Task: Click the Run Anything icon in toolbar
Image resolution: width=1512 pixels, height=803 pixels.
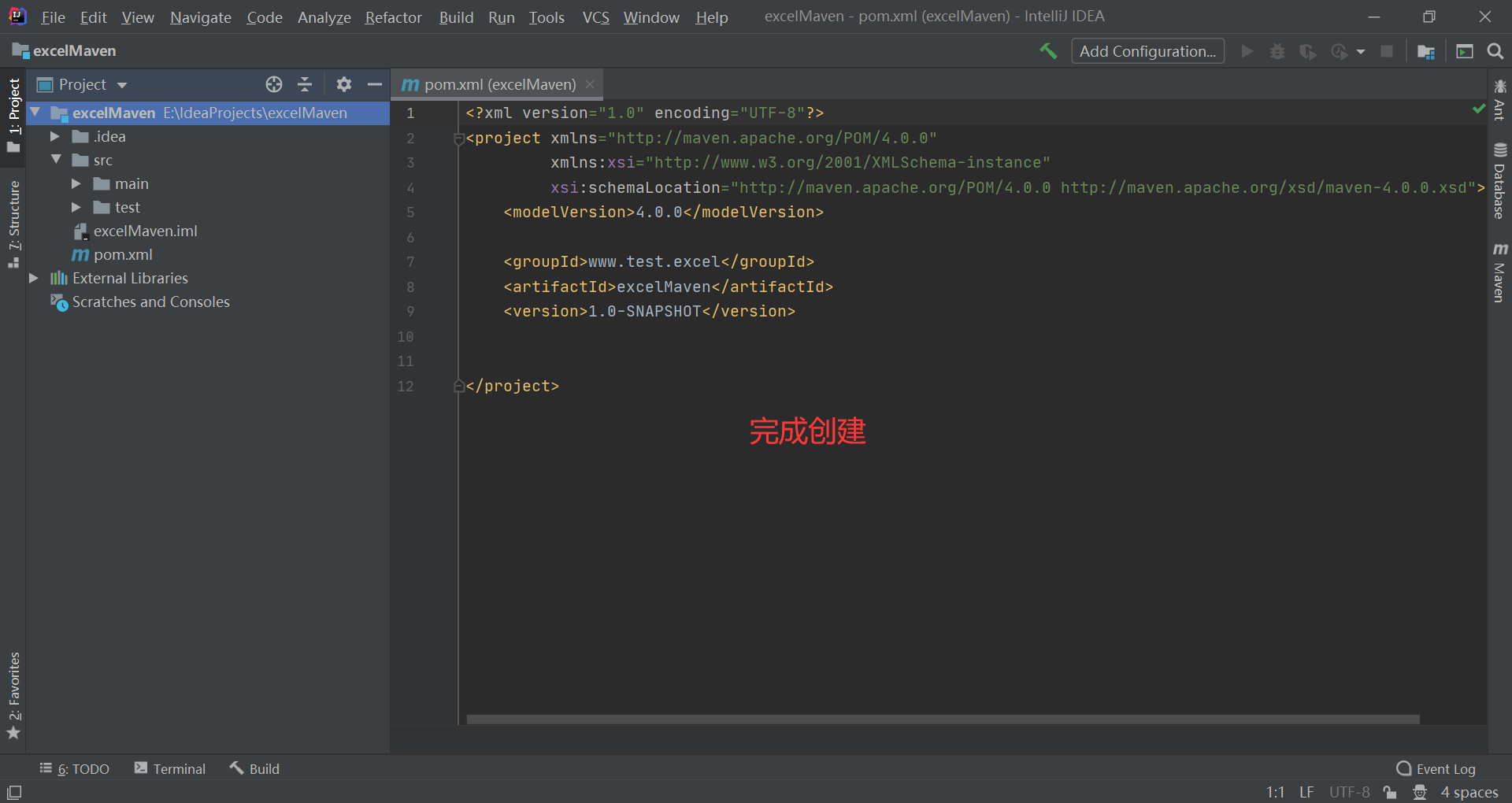Action: tap(1465, 51)
